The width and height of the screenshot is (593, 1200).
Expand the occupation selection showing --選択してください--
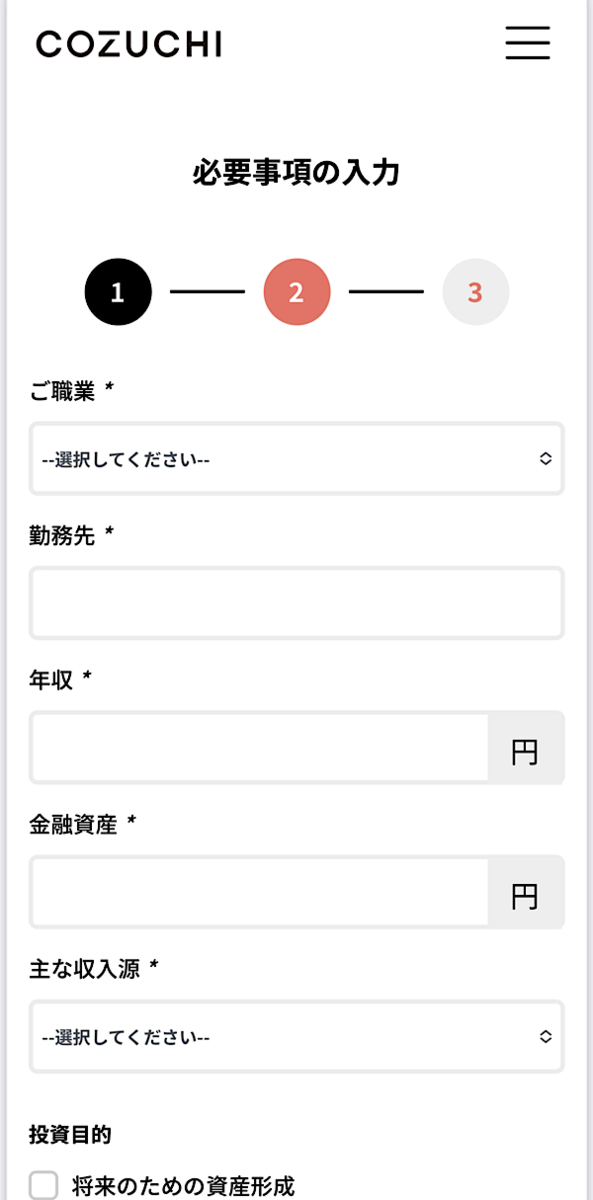(297, 459)
